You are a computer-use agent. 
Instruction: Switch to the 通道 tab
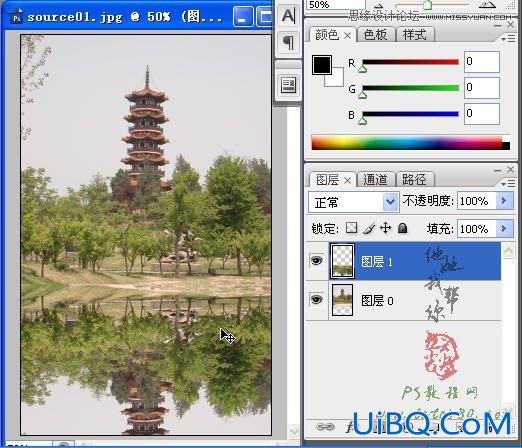tap(376, 180)
